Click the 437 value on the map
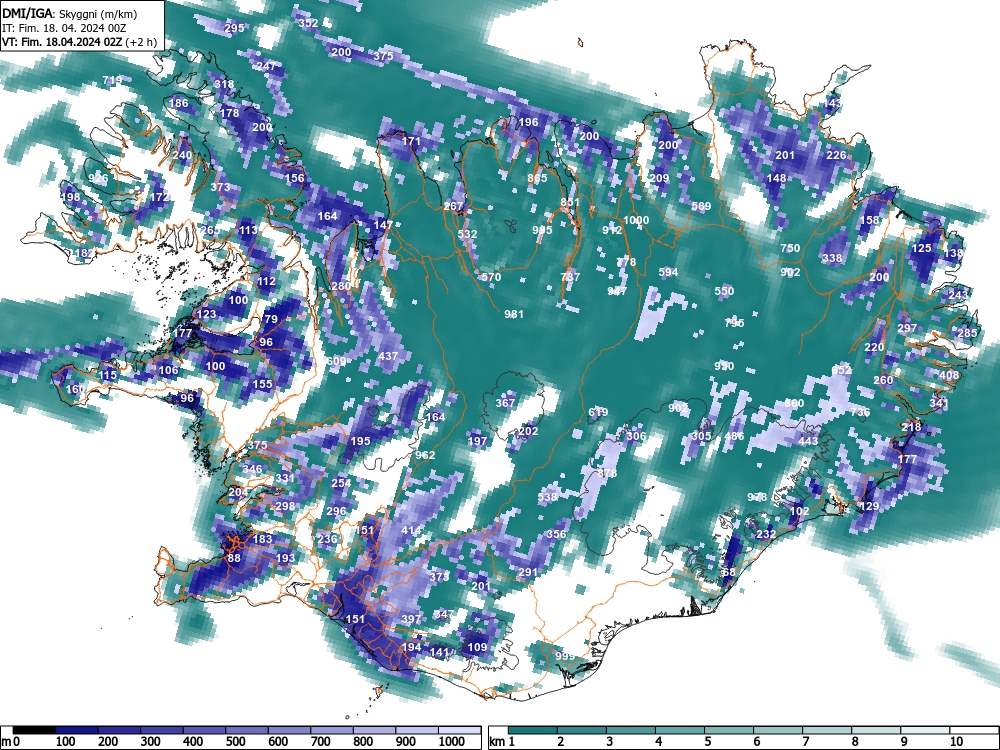The height and width of the screenshot is (750, 1000). coord(388,357)
